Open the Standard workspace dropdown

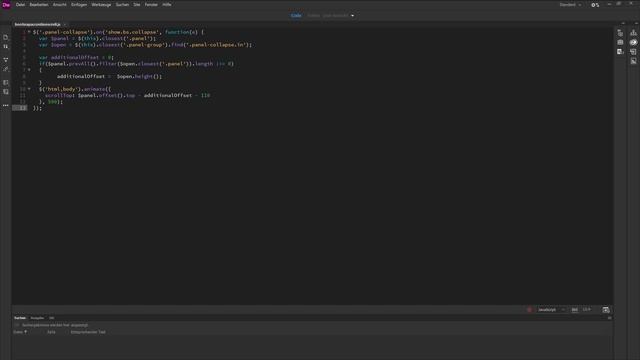pyautogui.click(x=570, y=5)
